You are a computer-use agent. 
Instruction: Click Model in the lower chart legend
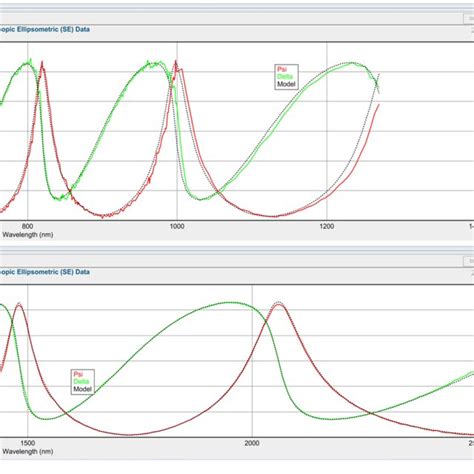(x=82, y=389)
